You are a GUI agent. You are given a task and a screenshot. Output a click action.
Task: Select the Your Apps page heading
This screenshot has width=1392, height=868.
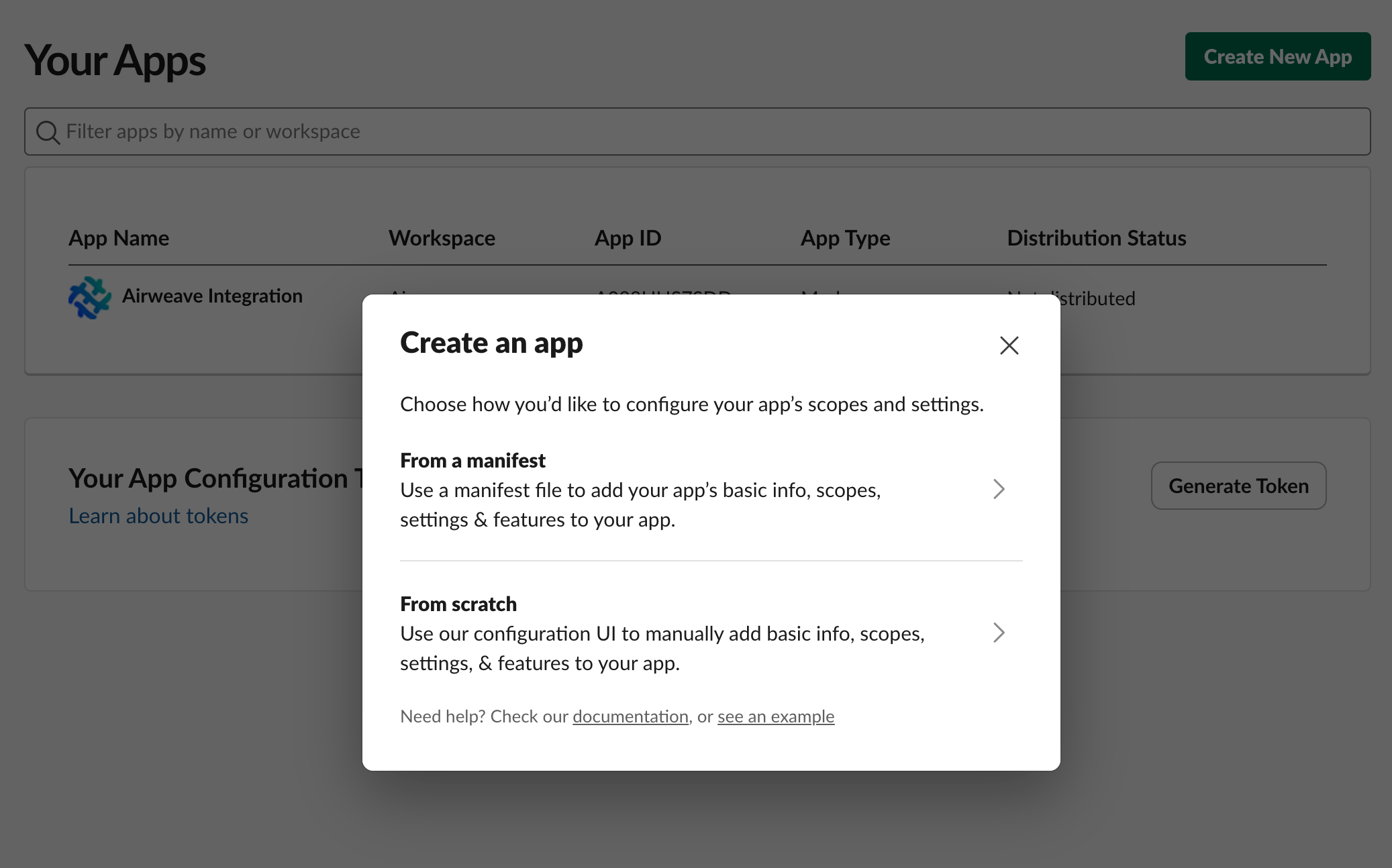point(115,61)
